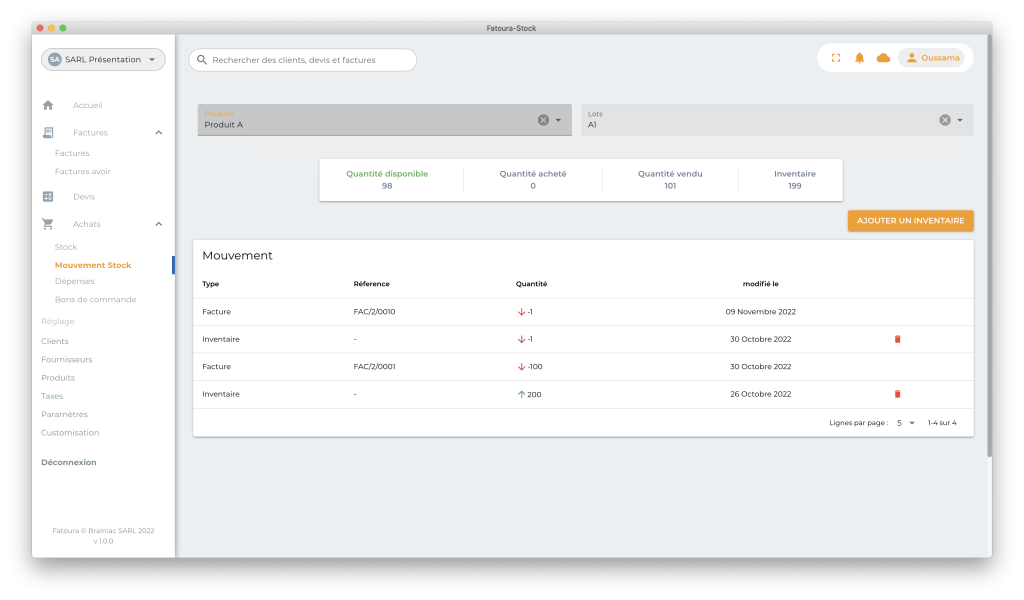This screenshot has width=1024, height=600.
Task: Click the Accueil home icon
Action: pos(48,105)
